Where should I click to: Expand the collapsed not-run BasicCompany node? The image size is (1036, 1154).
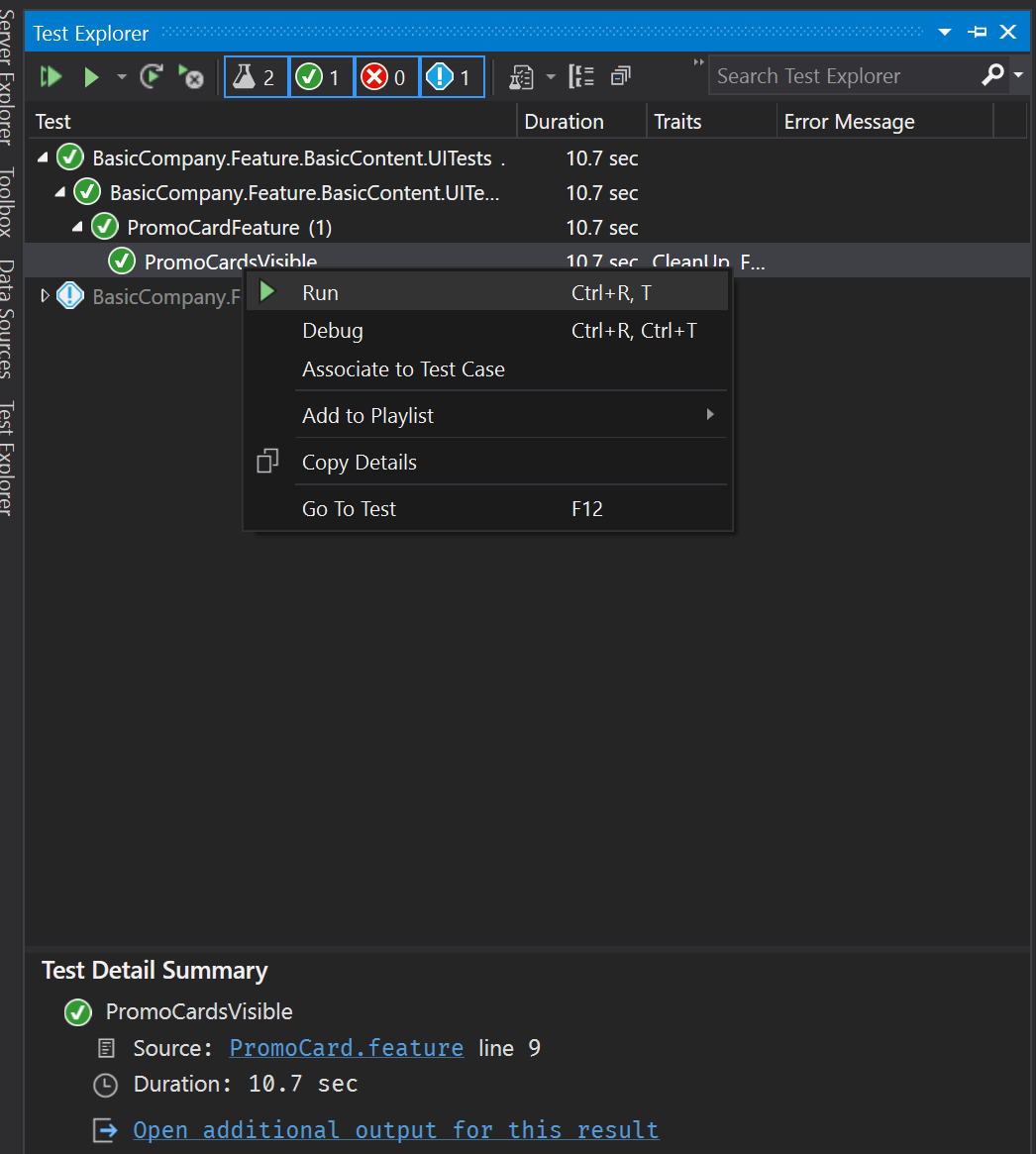[45, 296]
